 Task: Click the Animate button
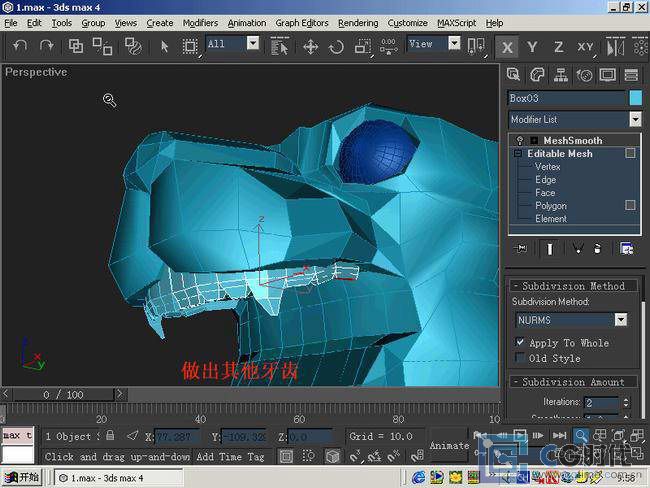click(449, 446)
